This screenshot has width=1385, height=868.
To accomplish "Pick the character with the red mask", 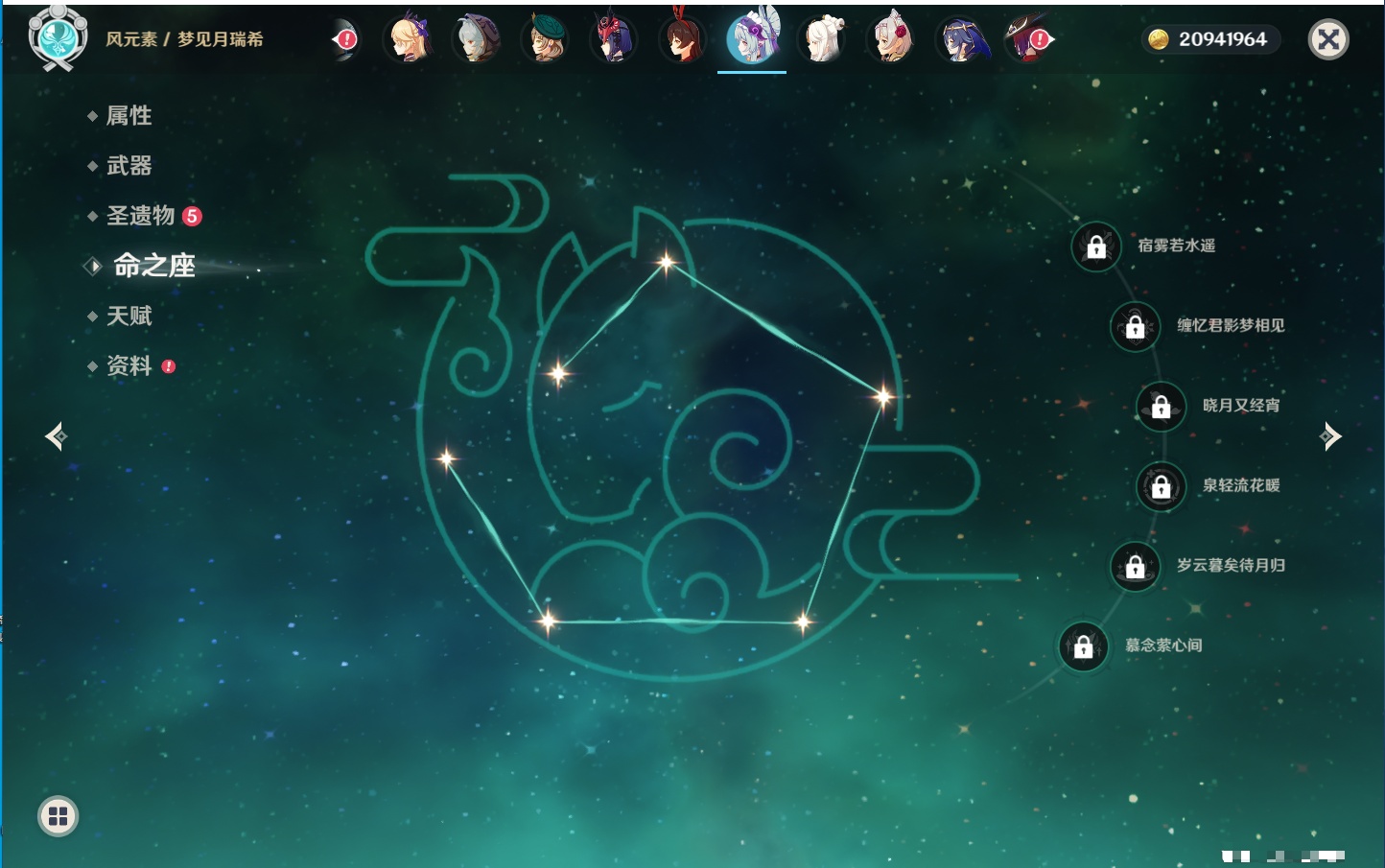I will pos(615,39).
